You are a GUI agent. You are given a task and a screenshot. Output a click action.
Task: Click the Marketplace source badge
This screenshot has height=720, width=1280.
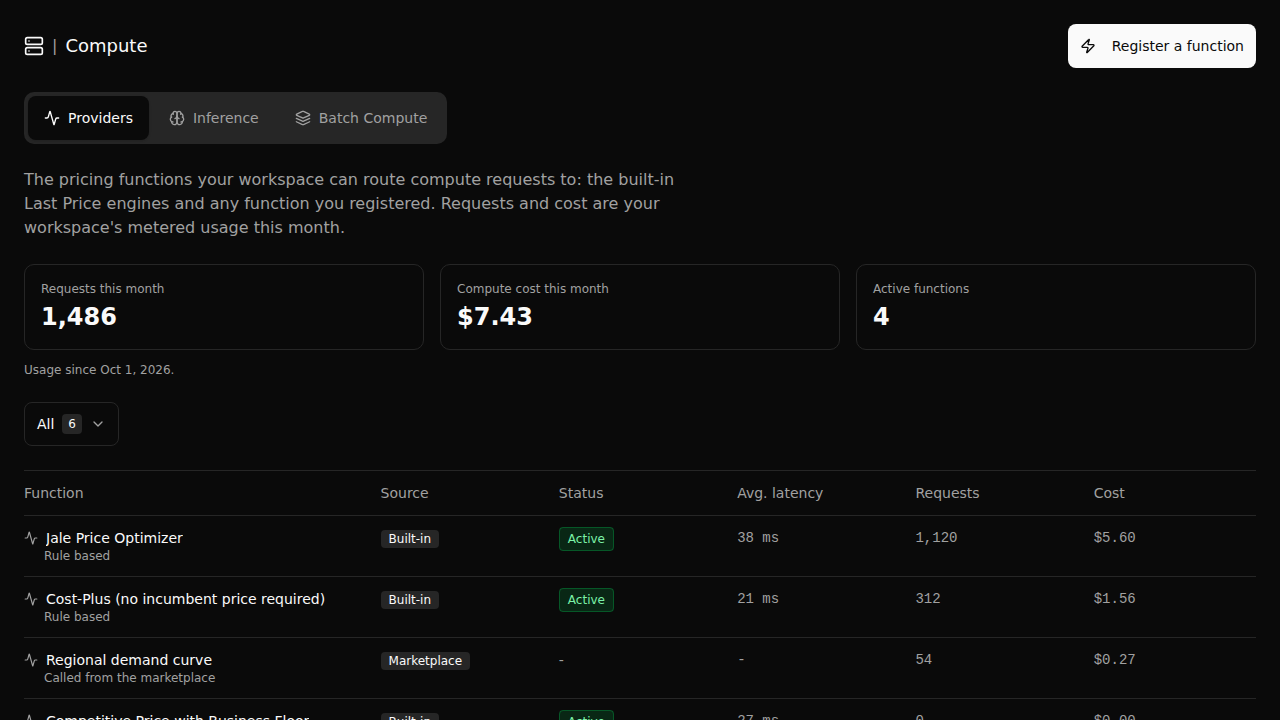[425, 661]
